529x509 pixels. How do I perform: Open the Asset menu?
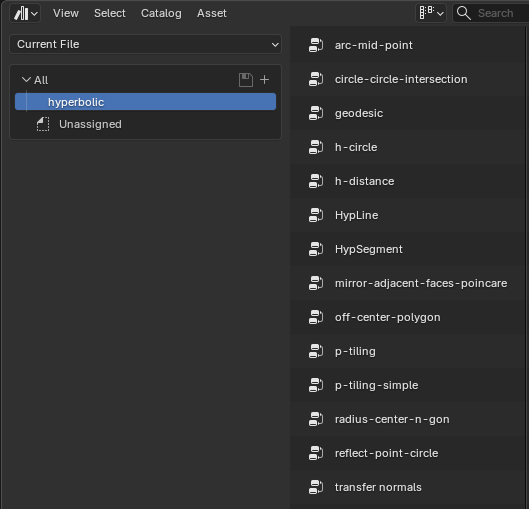click(212, 13)
